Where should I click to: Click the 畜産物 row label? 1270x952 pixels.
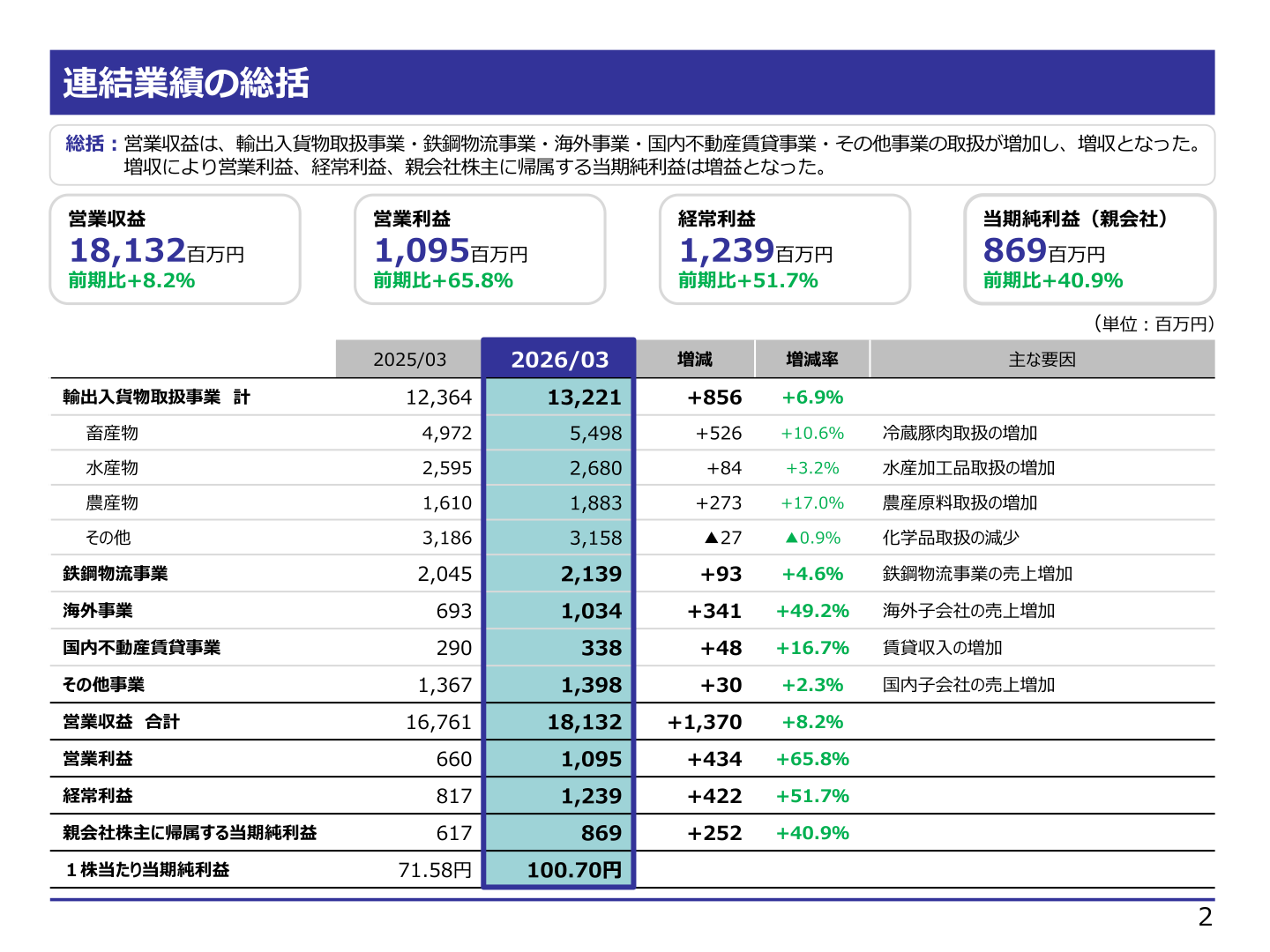click(112, 433)
